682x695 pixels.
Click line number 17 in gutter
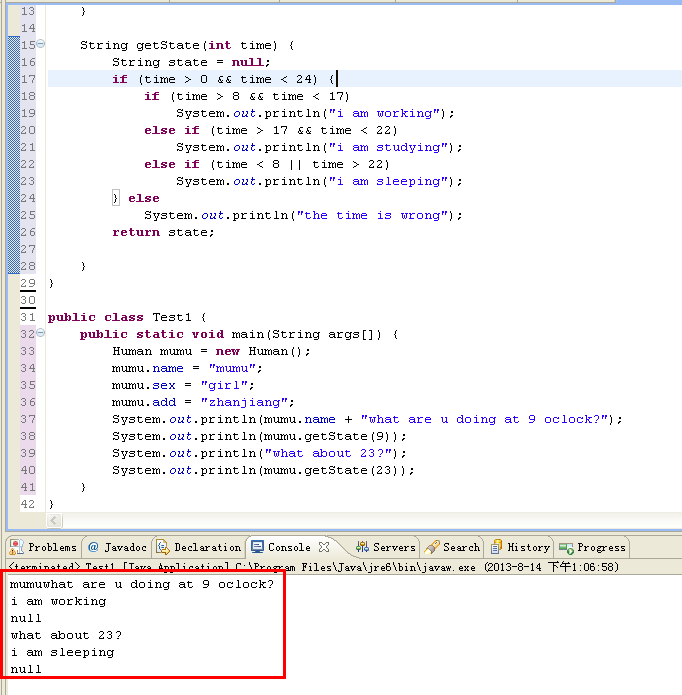click(28, 79)
